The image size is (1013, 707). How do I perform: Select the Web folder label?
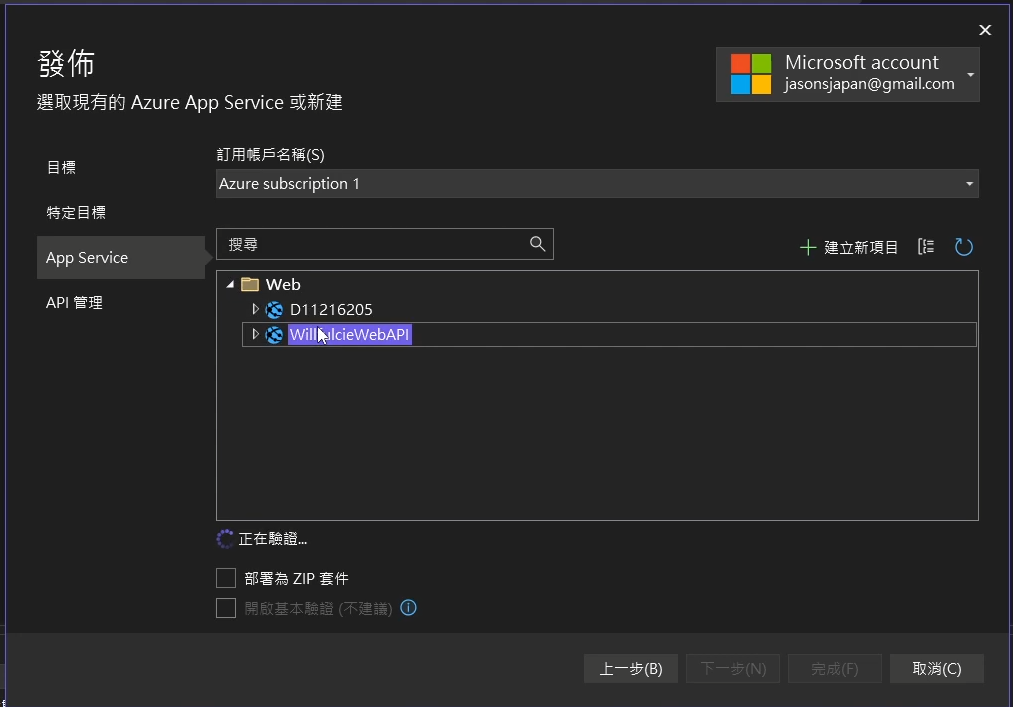point(283,284)
